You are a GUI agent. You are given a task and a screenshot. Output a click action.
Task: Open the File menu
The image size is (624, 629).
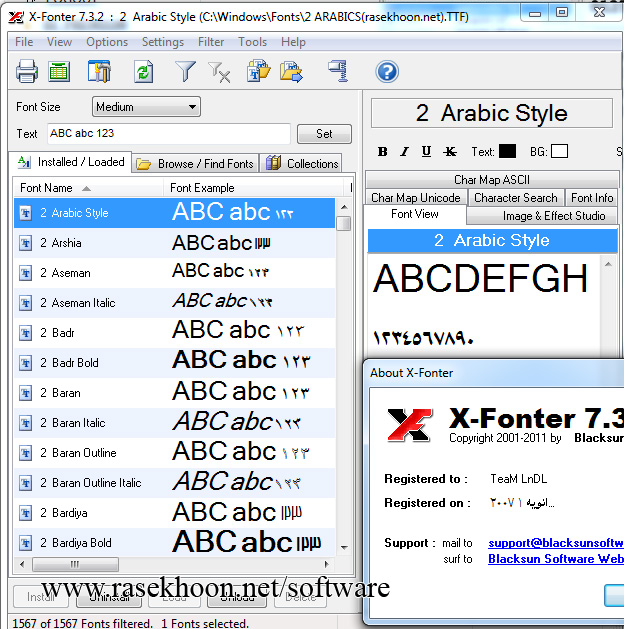coord(24,42)
